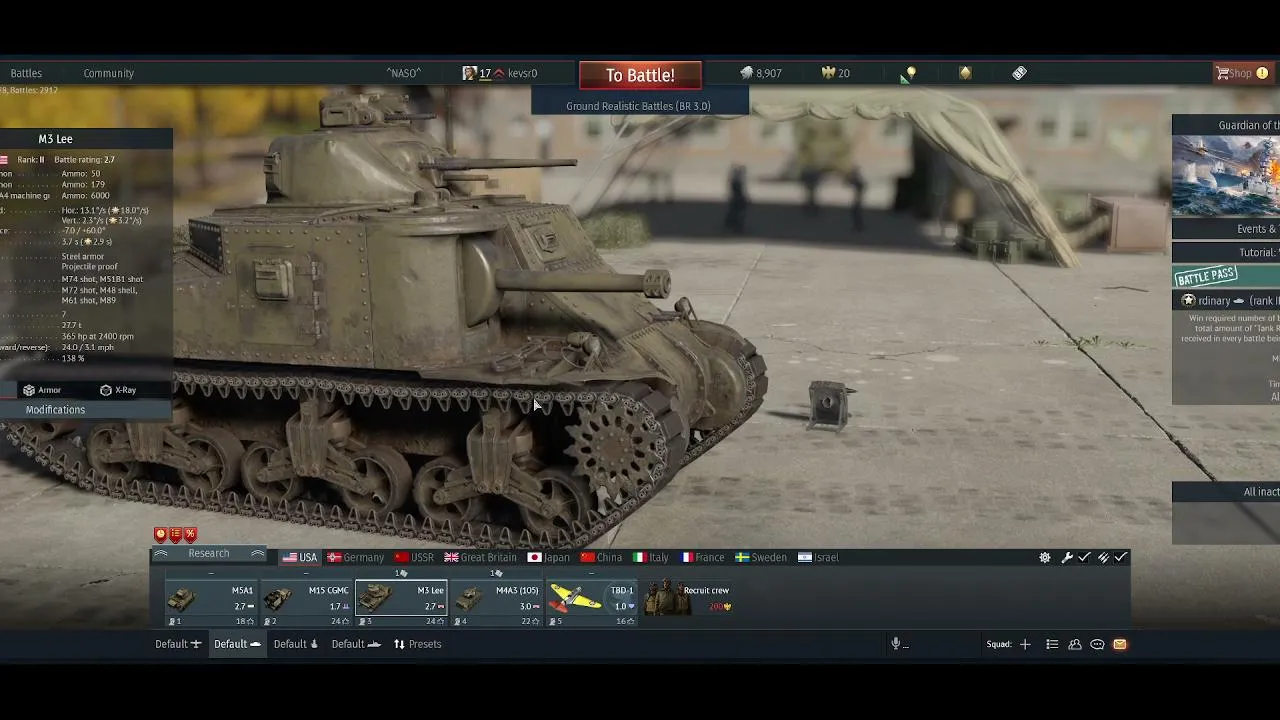
Task: Open the mail inbox envelope
Action: (x=1120, y=644)
